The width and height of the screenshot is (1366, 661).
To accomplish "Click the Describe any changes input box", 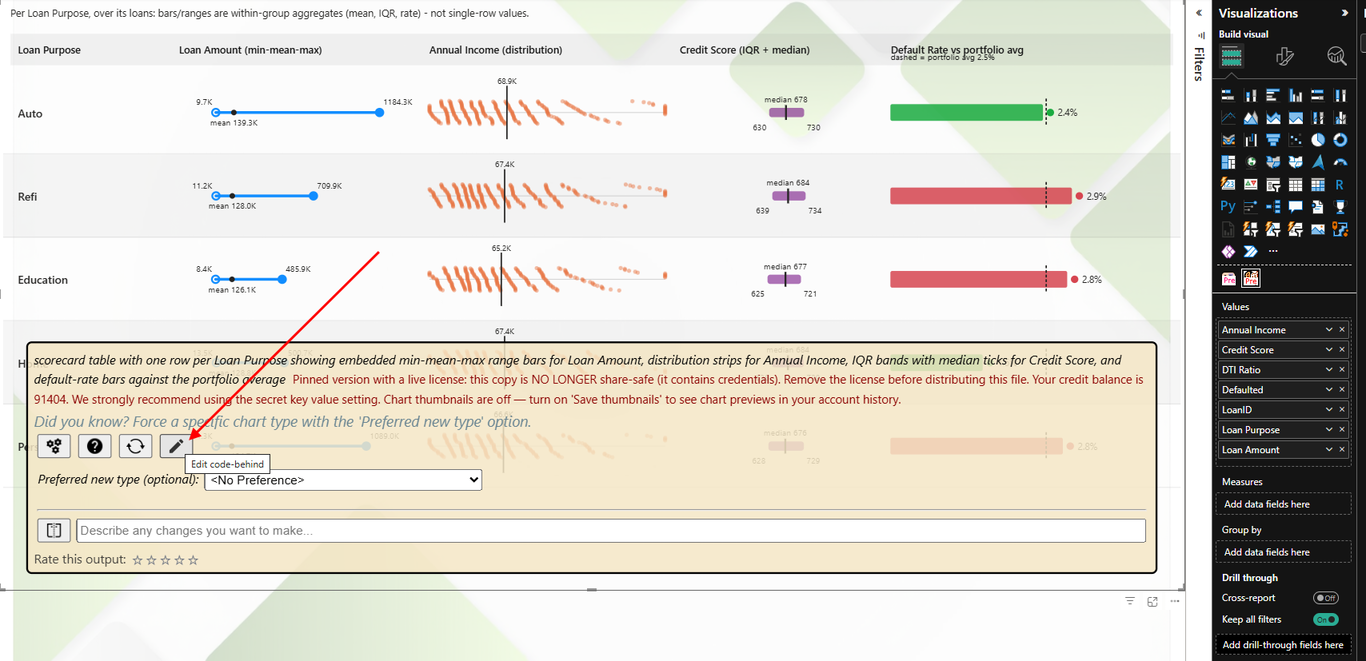I will 610,530.
